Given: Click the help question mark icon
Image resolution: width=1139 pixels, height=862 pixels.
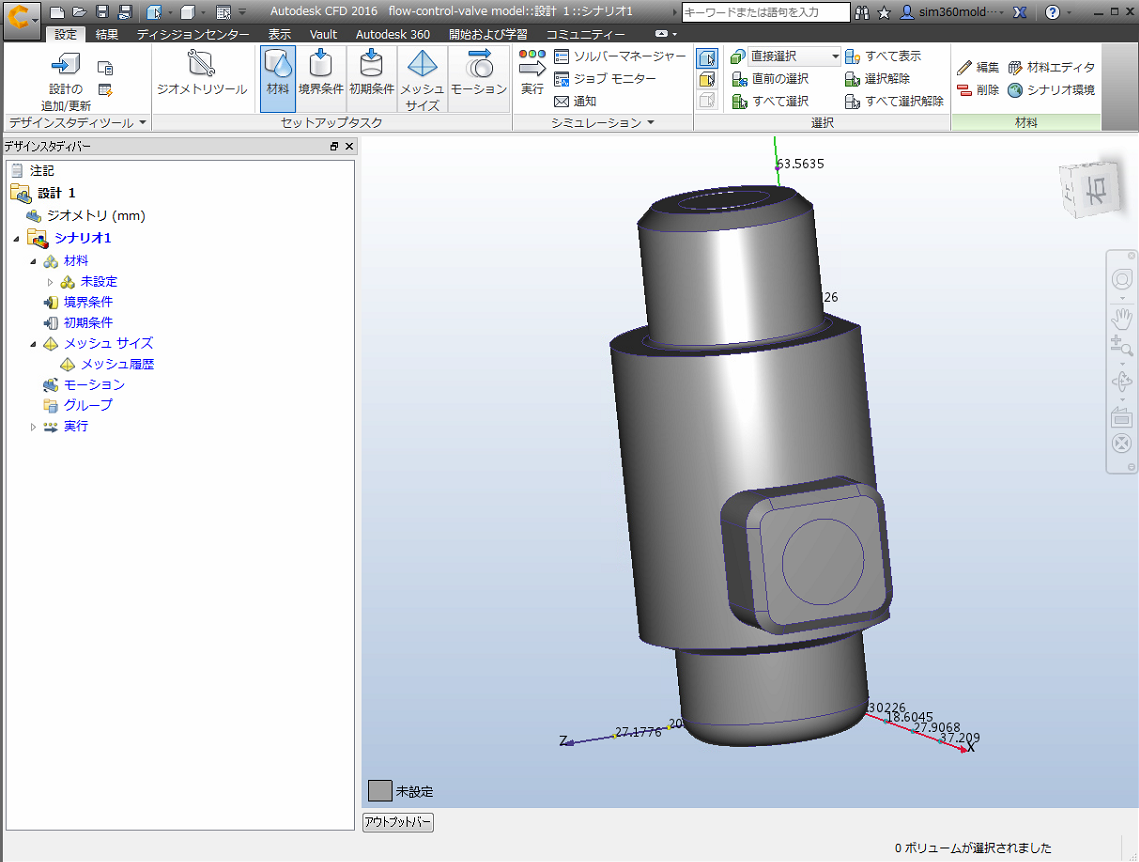Looking at the screenshot, I should point(1052,12).
